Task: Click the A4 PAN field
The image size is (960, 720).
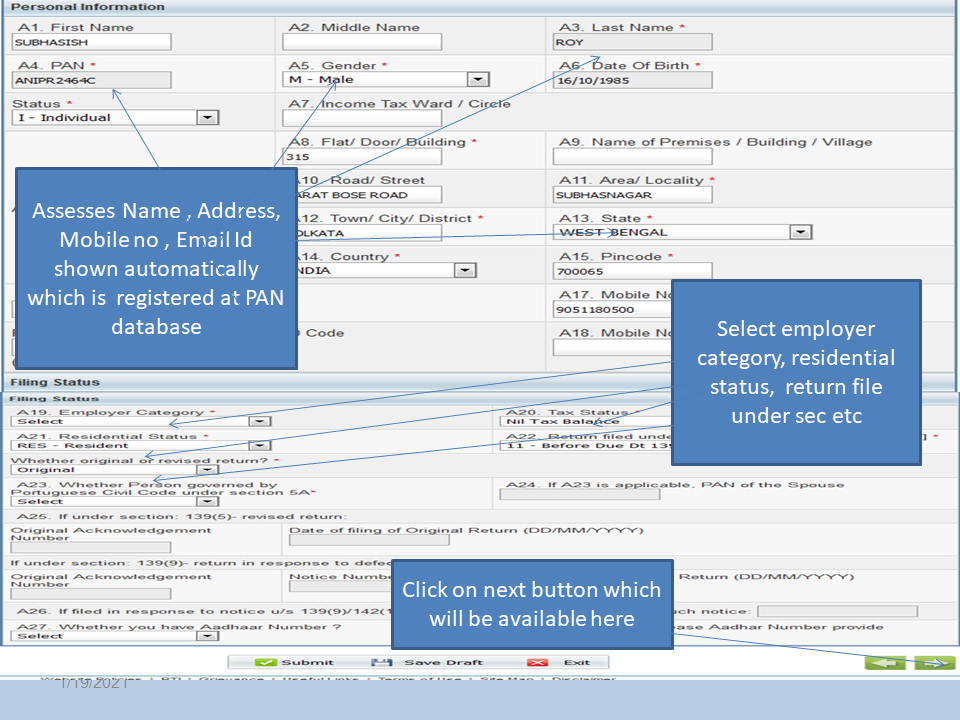Action: point(91,80)
